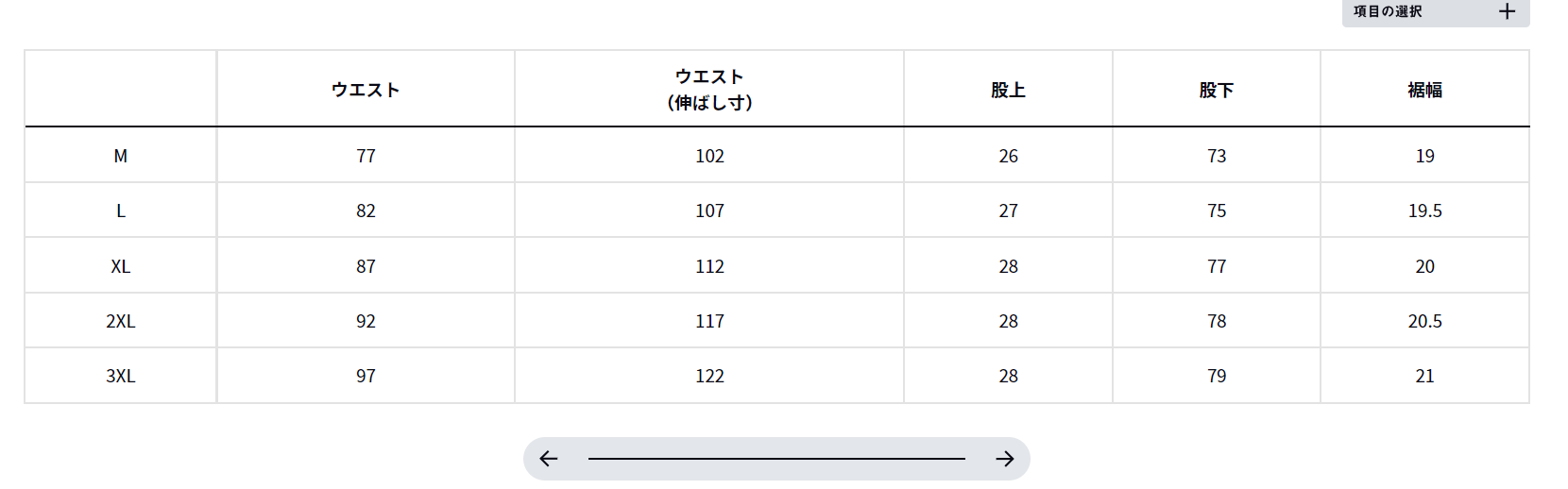Select the ウエスト column header
1568x489 pixels.
(366, 90)
